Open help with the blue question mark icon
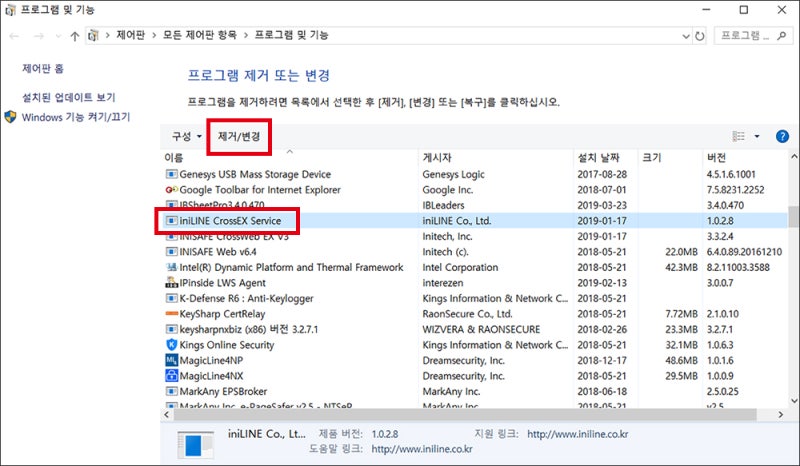 (782, 136)
